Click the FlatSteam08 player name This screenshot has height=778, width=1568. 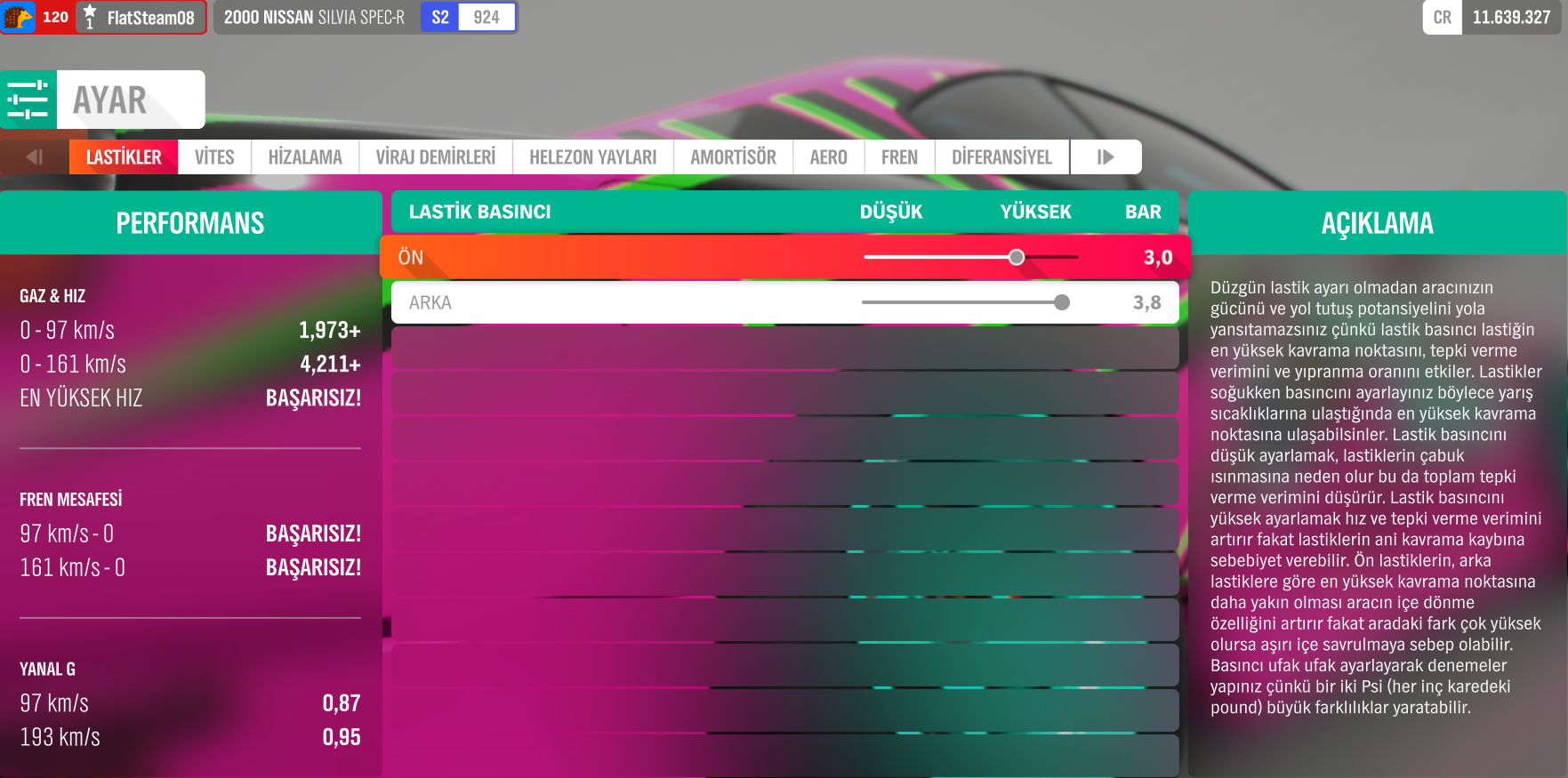tap(151, 18)
